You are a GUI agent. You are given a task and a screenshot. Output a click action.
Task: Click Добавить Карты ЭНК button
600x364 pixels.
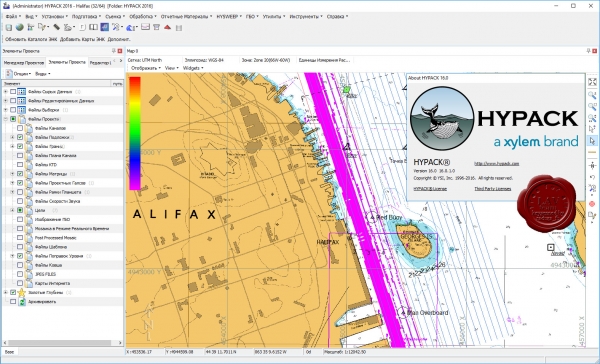pyautogui.click(x=82, y=39)
